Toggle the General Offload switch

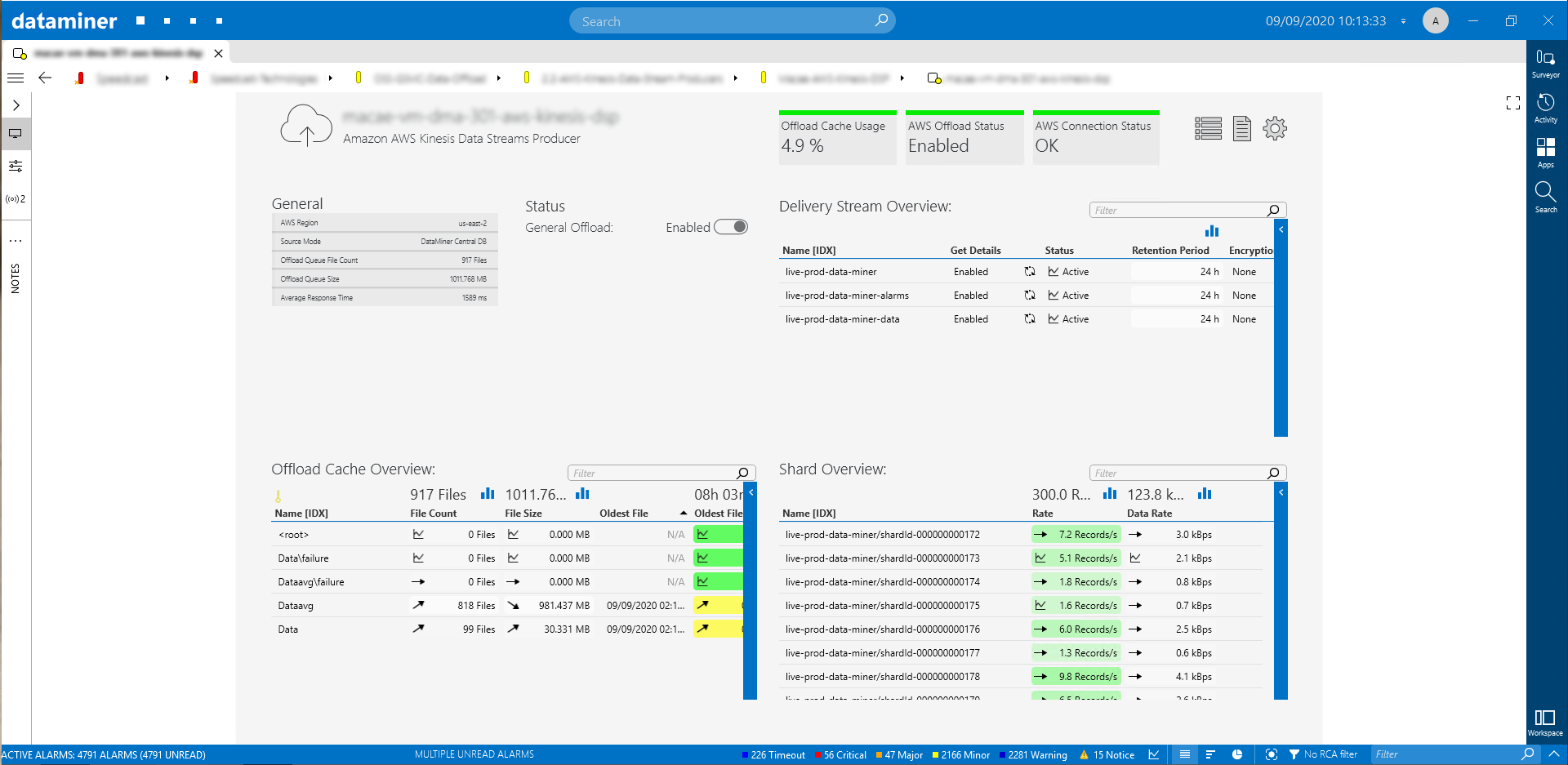click(731, 227)
